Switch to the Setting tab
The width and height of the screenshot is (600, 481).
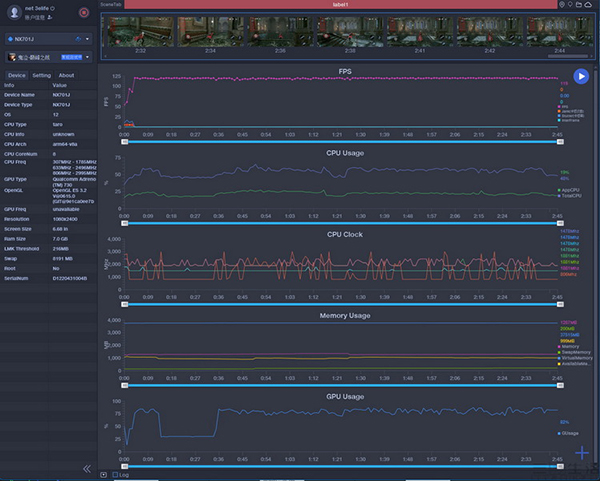(41, 75)
